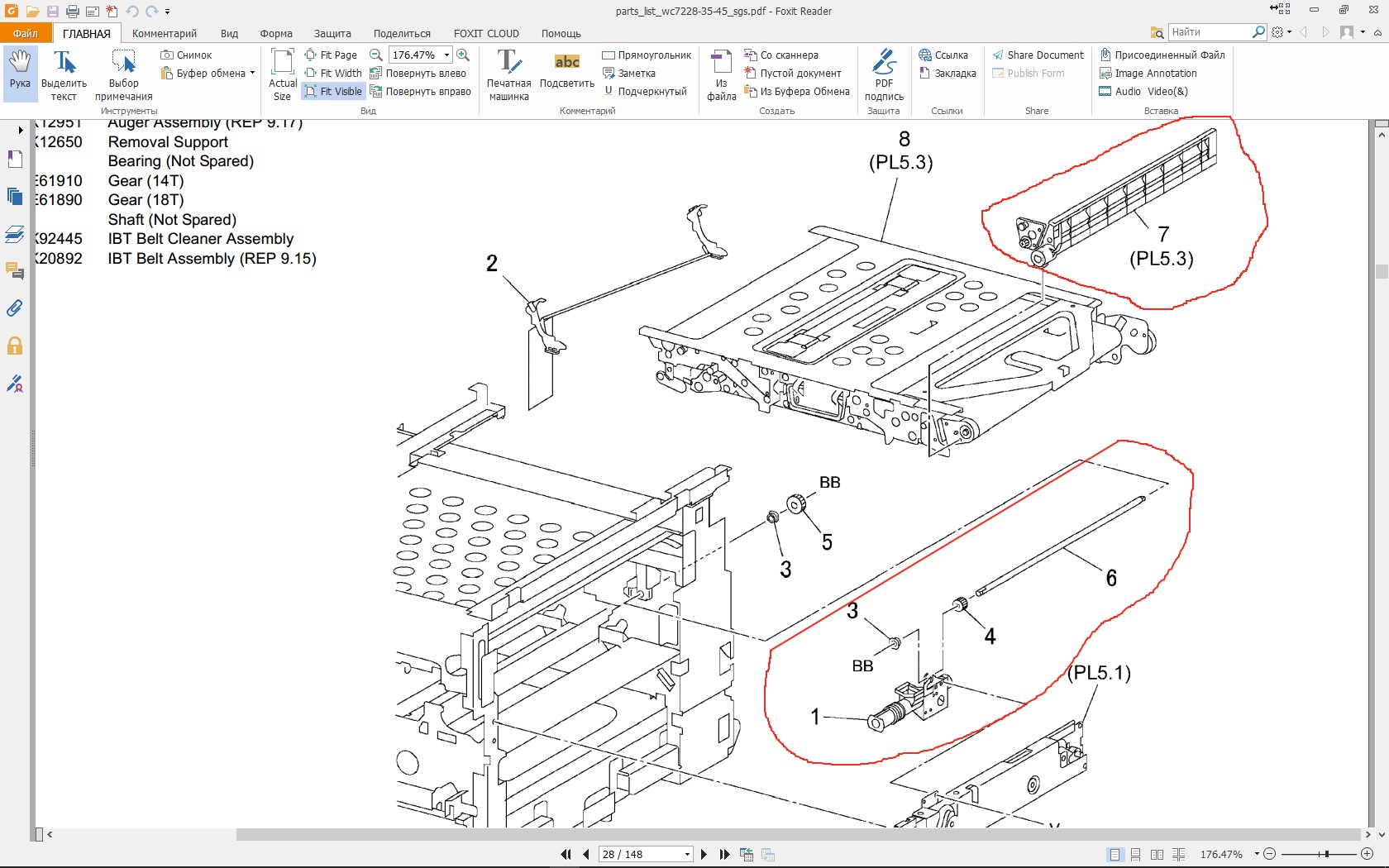Click into the Найти search field
Screen dimensions: 1389x868
1209,32
